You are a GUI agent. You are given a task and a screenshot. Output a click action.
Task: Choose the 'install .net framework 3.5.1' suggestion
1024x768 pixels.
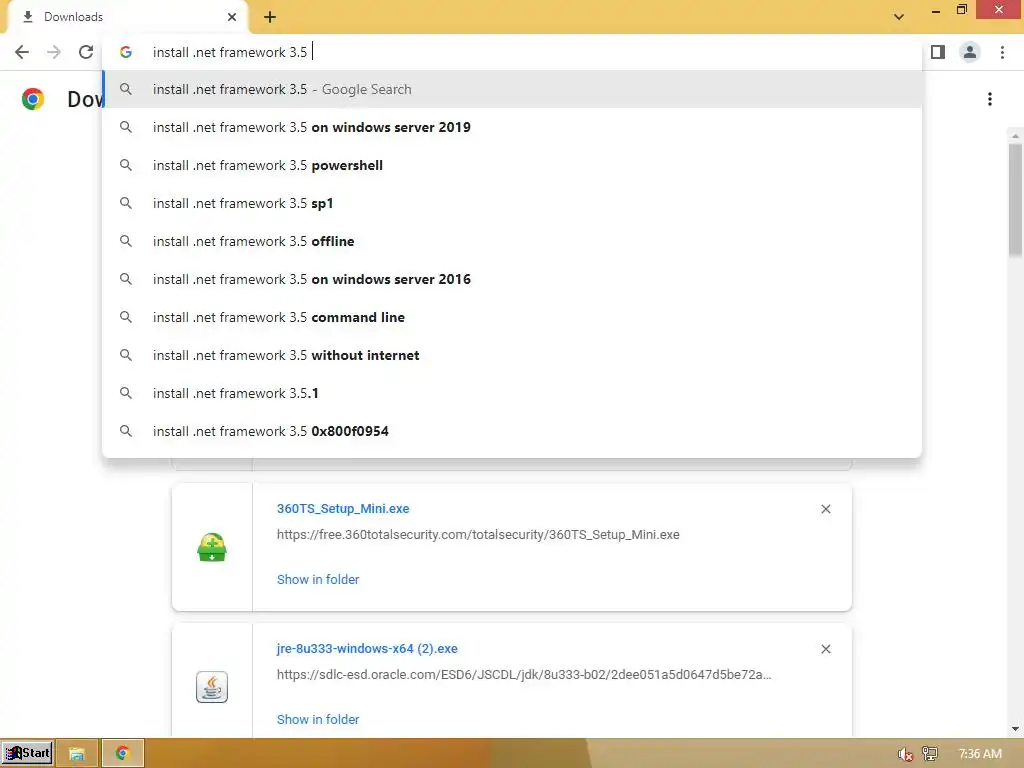pyautogui.click(x=512, y=393)
